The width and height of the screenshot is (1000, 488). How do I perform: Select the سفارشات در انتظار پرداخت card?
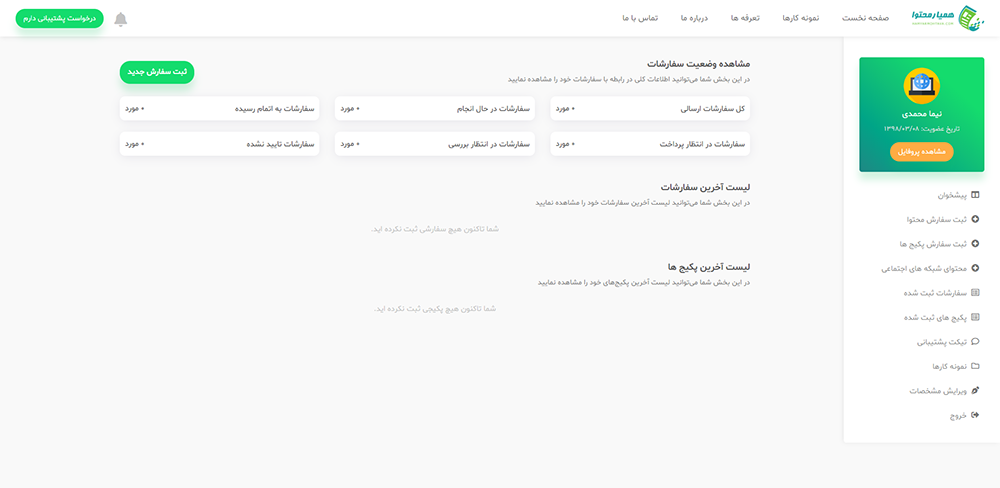[650, 144]
